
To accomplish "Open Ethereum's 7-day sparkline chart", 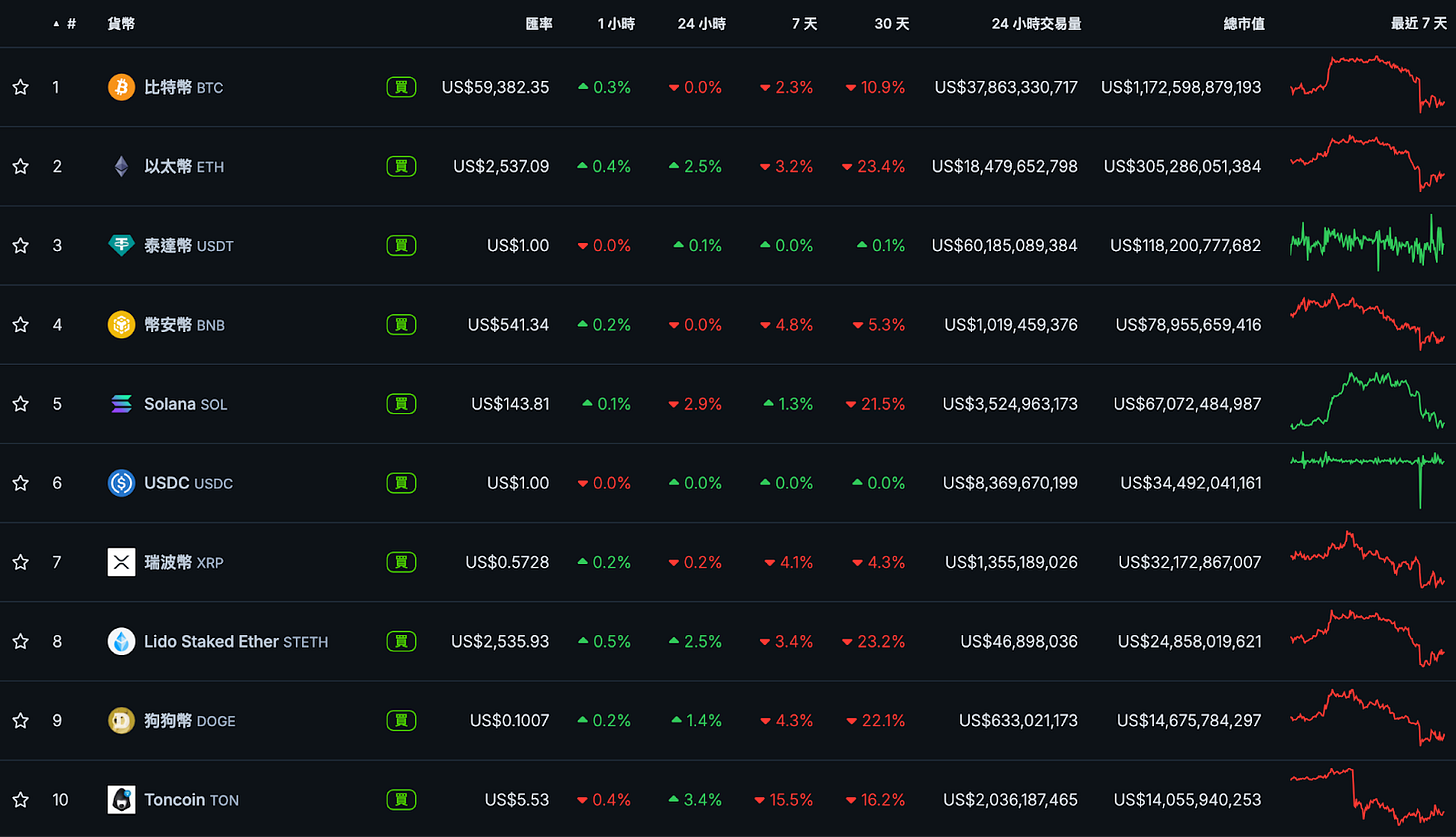I will tap(1367, 164).
